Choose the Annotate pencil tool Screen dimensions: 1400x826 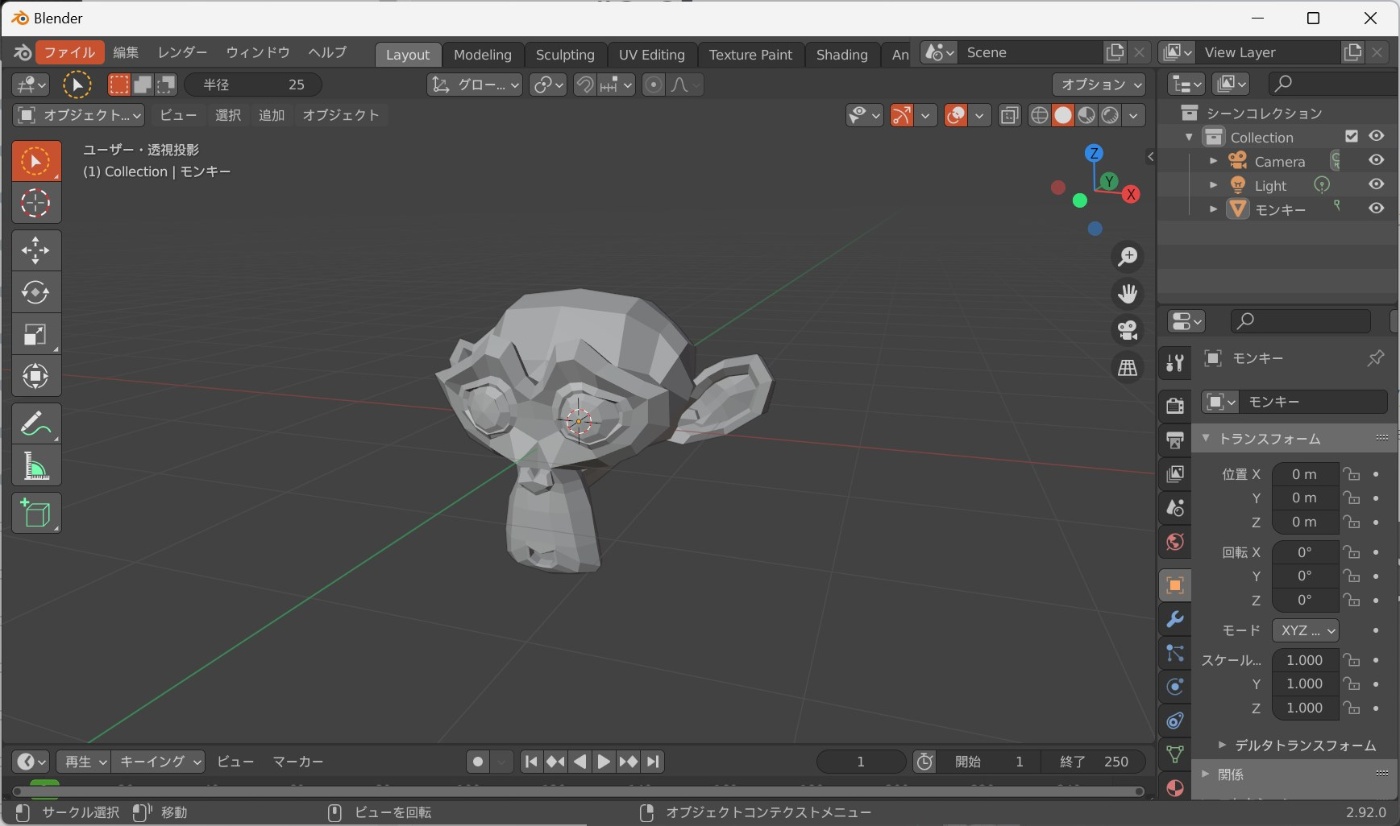36,424
